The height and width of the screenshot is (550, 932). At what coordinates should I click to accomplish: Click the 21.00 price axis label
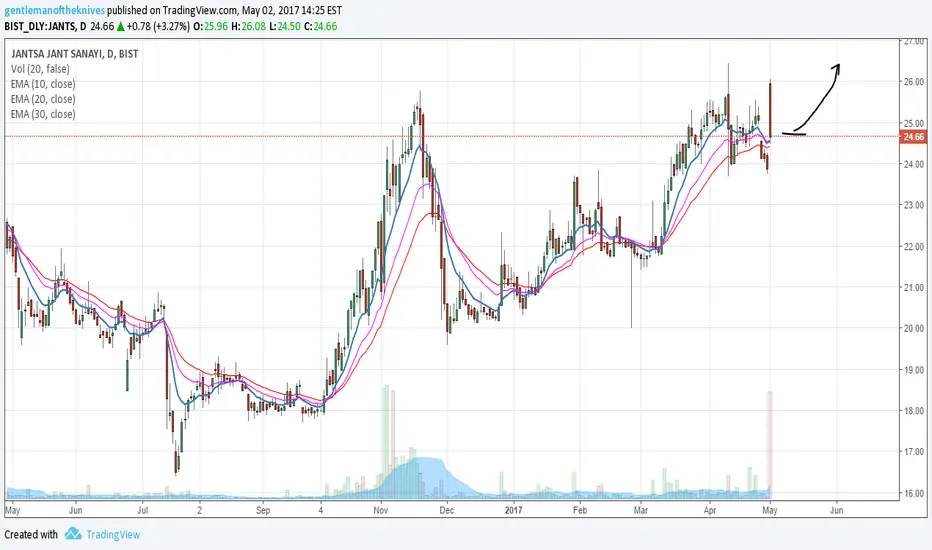tap(914, 287)
